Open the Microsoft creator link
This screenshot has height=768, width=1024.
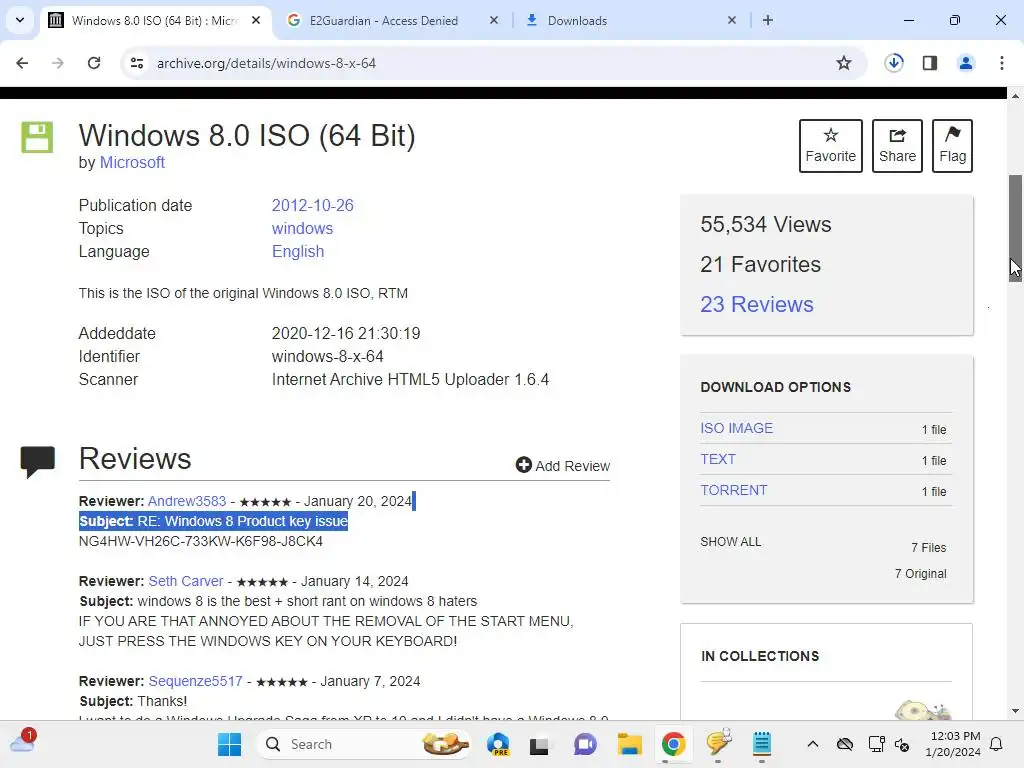[132, 163]
